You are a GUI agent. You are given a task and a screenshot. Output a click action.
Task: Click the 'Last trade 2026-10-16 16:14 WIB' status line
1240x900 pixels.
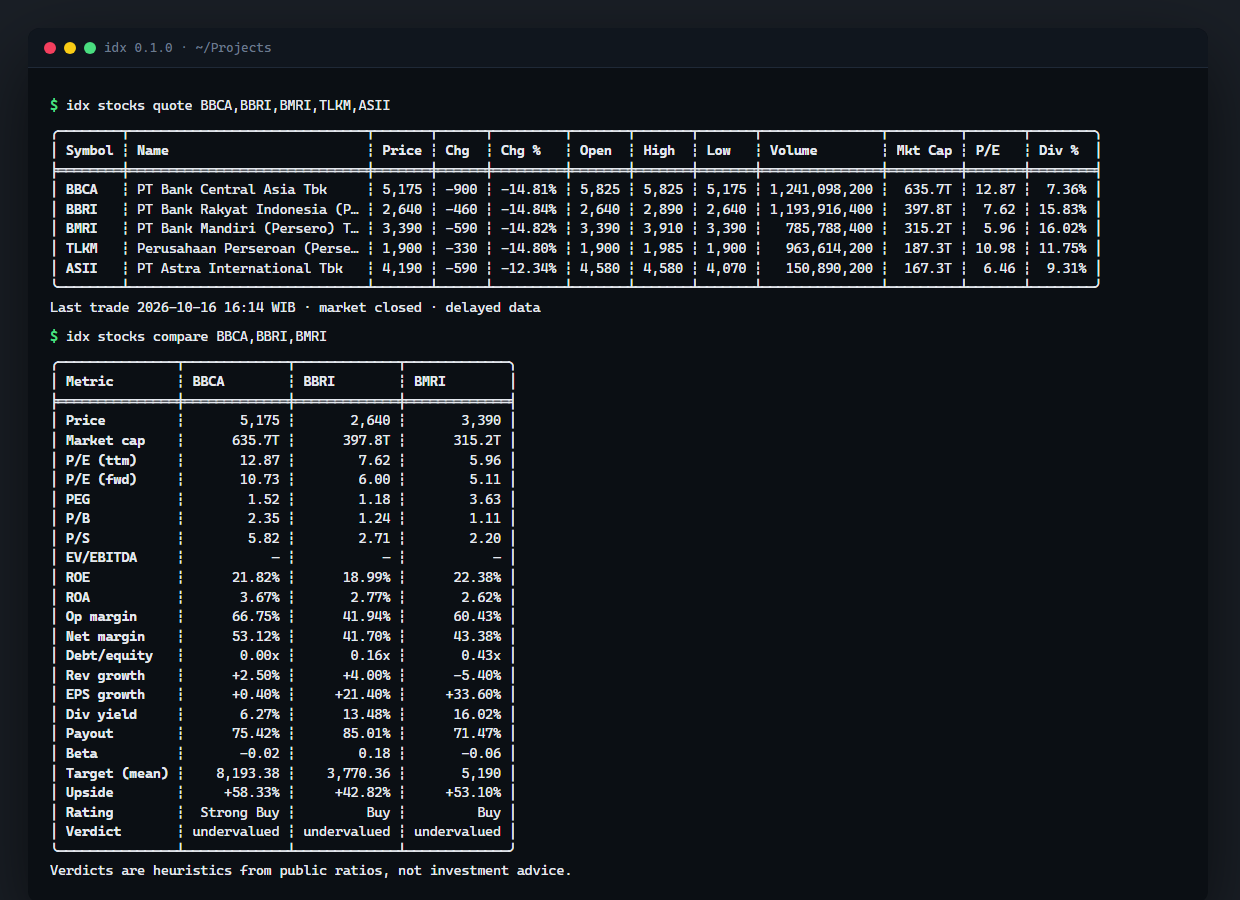point(295,308)
